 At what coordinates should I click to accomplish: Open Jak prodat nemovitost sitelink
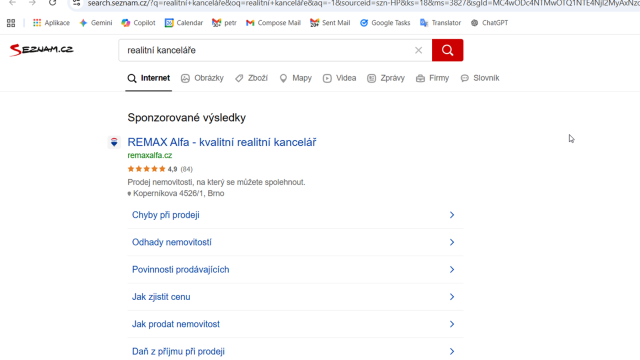(176, 324)
